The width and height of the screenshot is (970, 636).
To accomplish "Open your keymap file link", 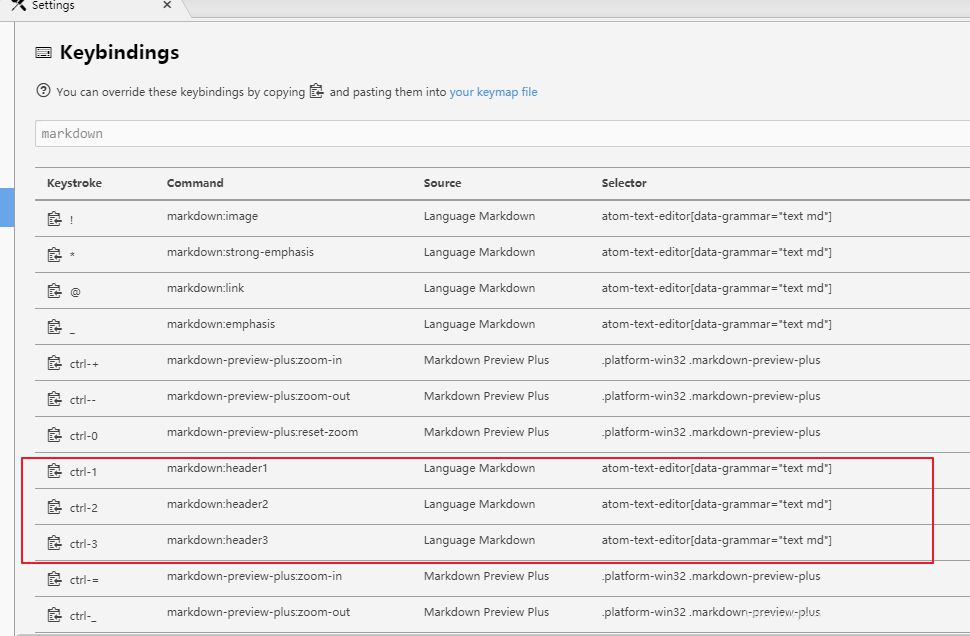I will [x=493, y=92].
